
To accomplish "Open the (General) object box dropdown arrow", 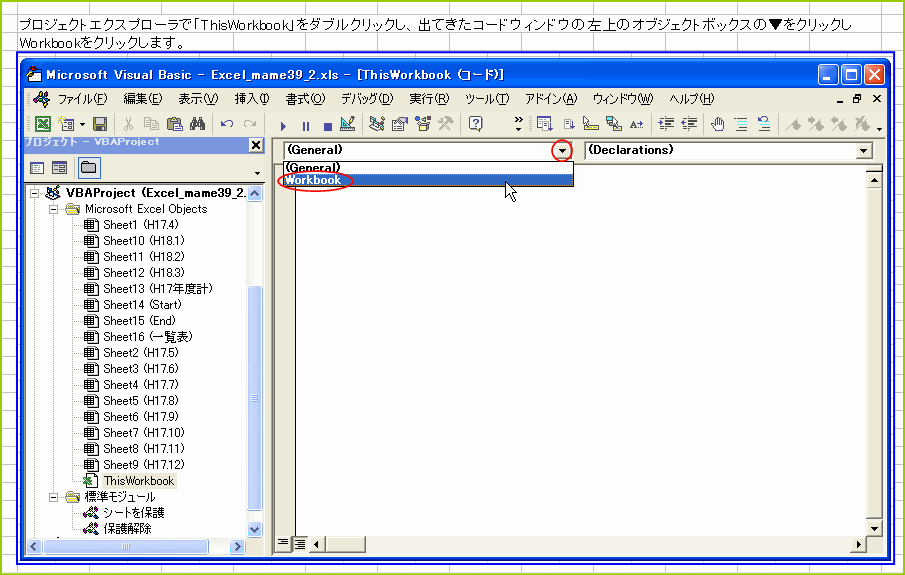I will tap(562, 151).
